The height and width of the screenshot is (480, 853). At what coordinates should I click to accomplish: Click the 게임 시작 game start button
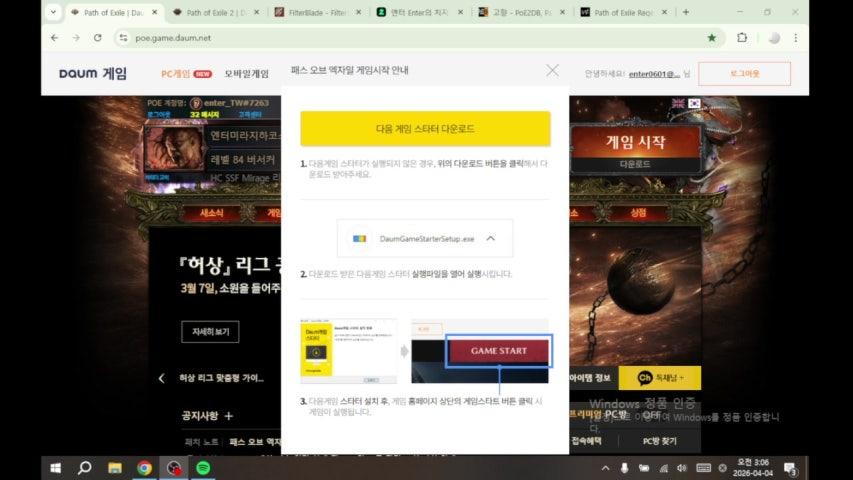pos(635,141)
